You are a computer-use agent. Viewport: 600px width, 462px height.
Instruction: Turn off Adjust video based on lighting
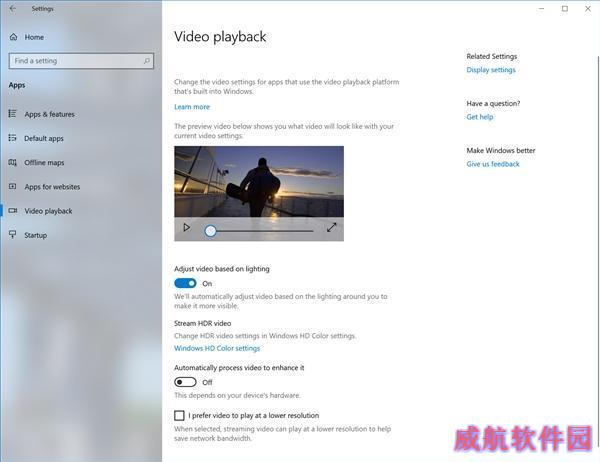click(x=185, y=283)
